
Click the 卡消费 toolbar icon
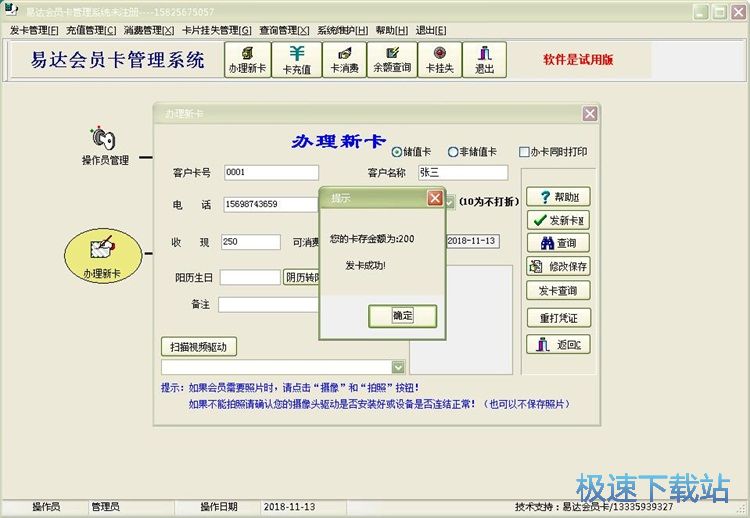point(344,59)
